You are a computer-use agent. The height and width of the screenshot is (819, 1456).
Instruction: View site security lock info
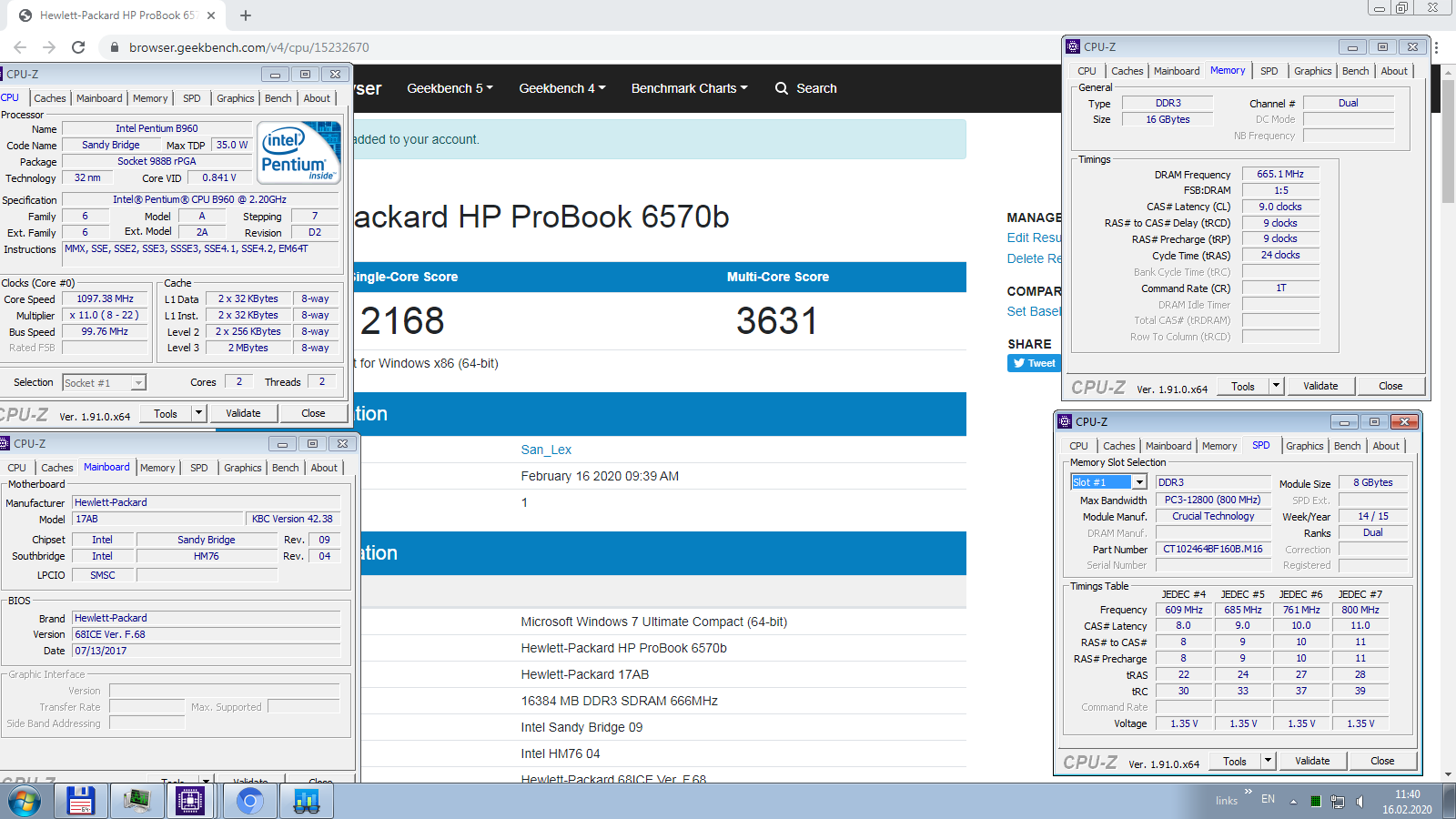click(x=115, y=47)
